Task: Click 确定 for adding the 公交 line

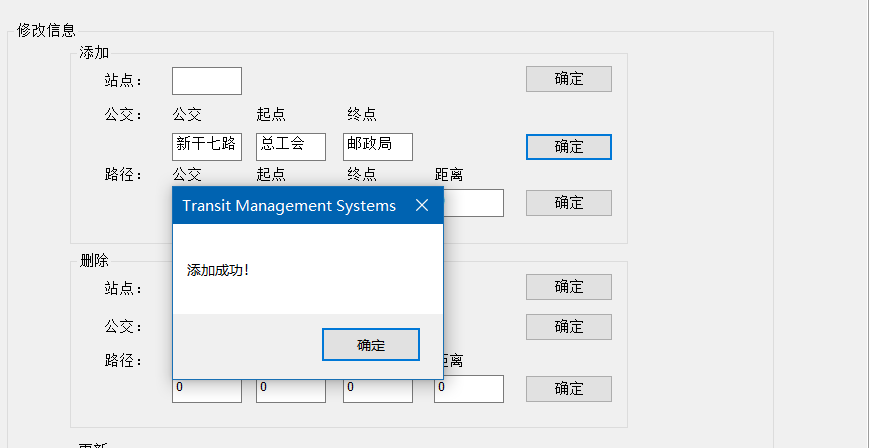Action: (569, 147)
